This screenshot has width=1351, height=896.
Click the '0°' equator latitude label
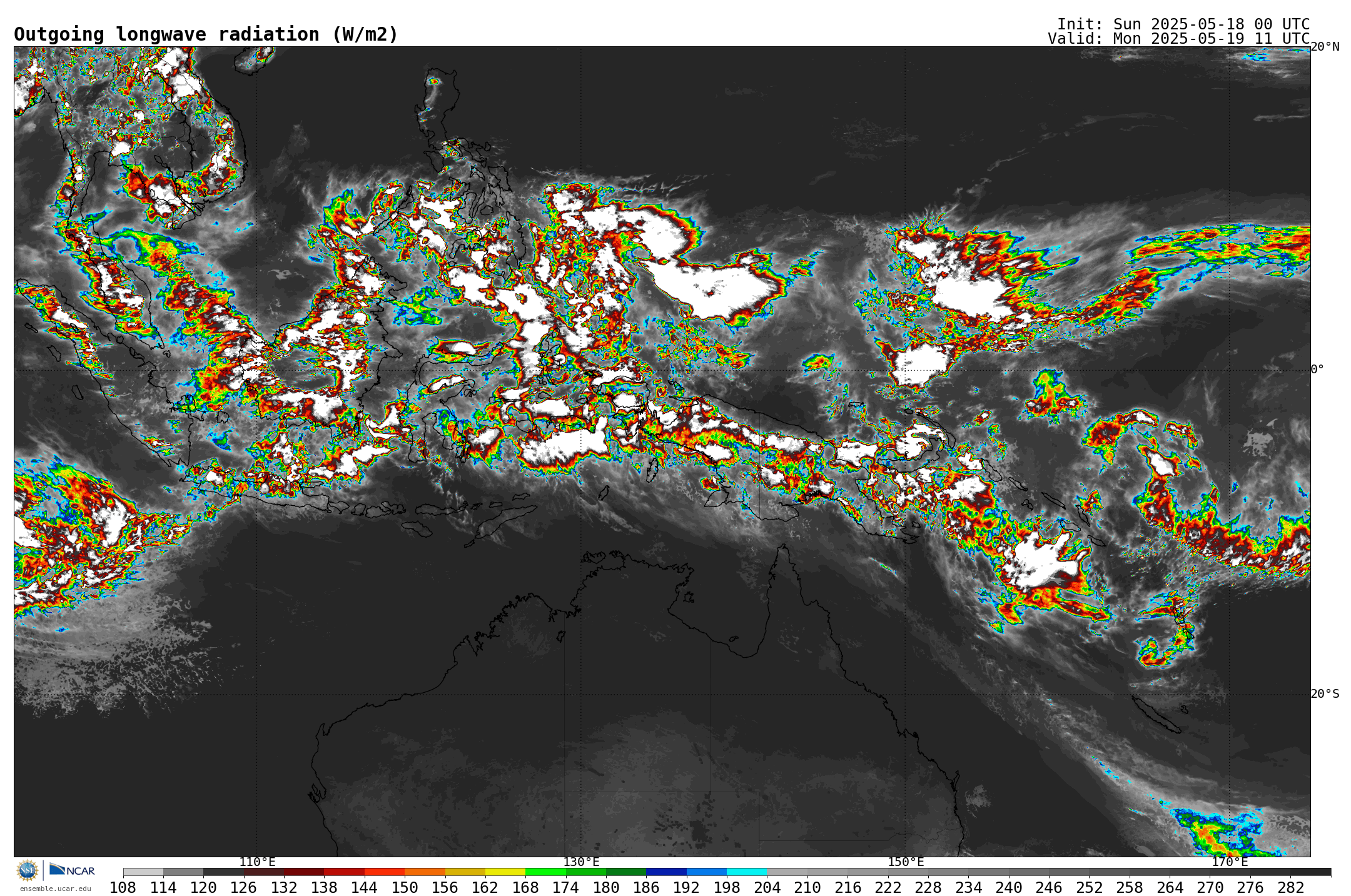(x=1317, y=370)
